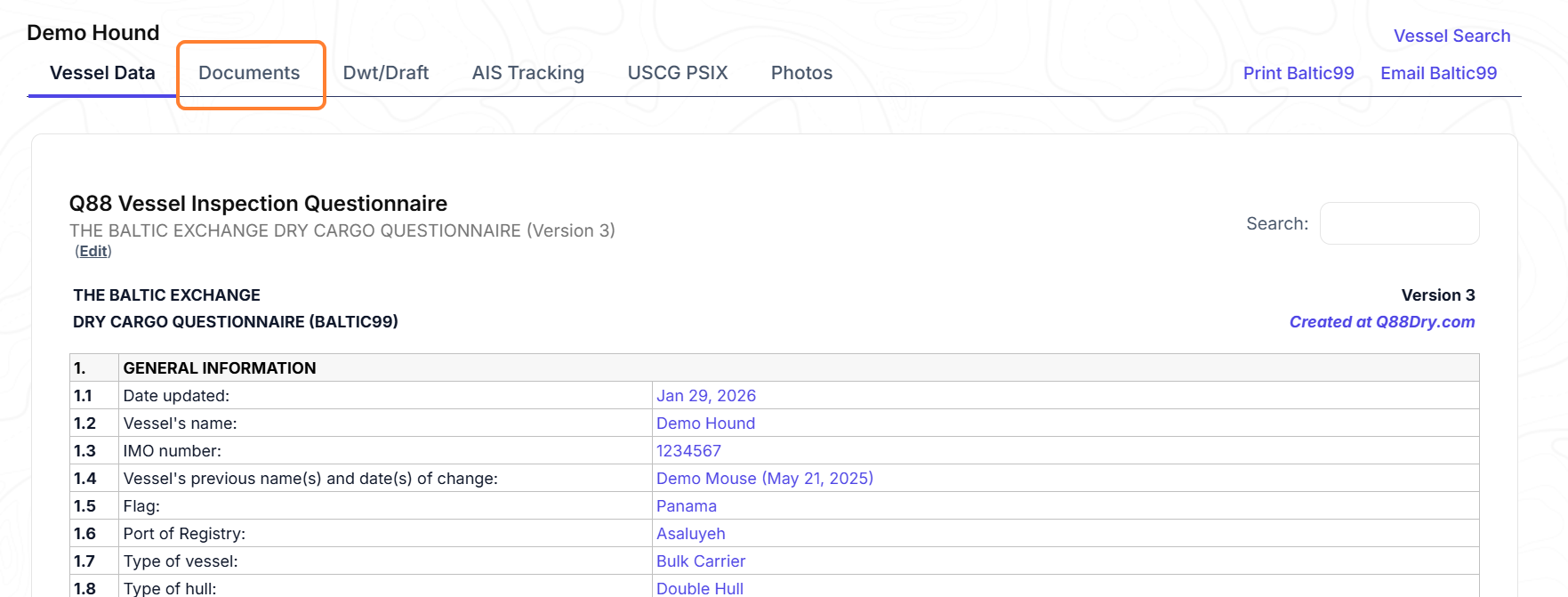1568x597 pixels.
Task: Click the hull type value Double Hull
Action: click(700, 588)
